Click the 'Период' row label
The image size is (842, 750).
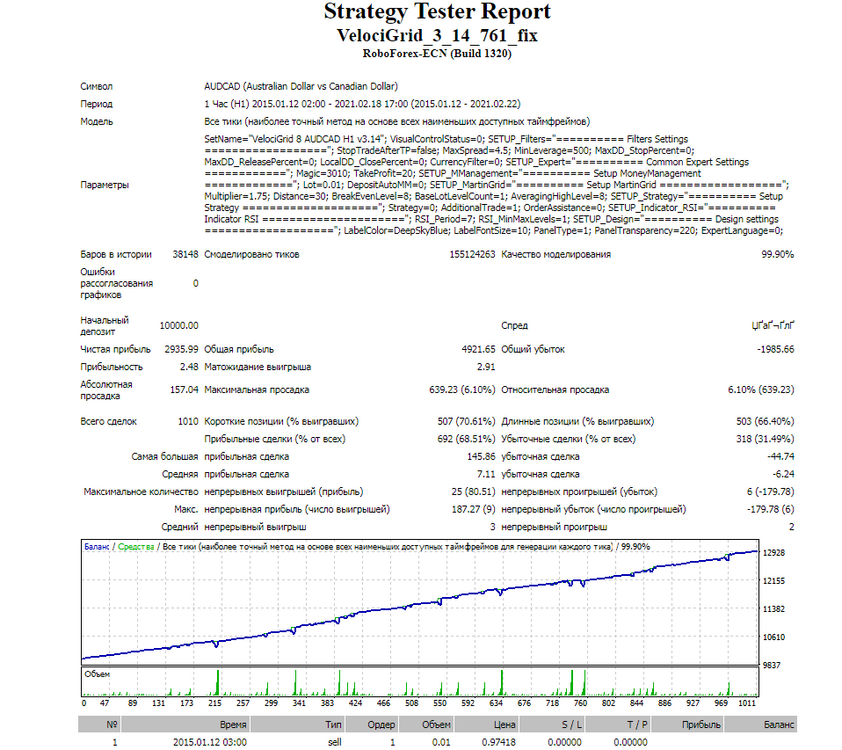point(97,104)
